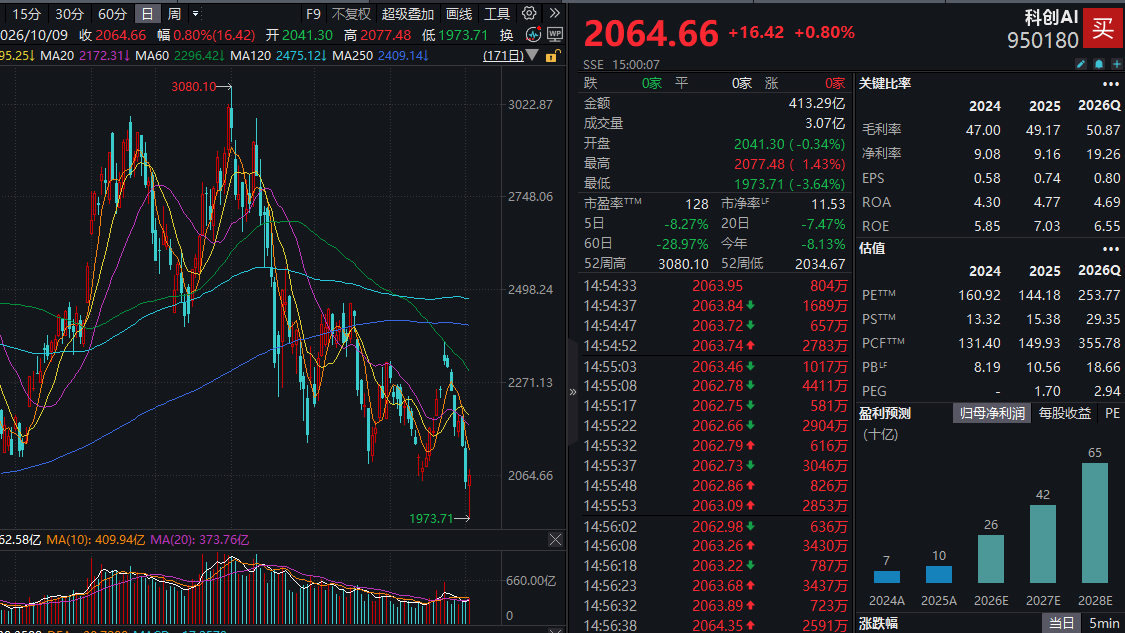Image resolution: width=1125 pixels, height=633 pixels.
Task: Open the 171日 range dropdown triangle
Action: click(532, 55)
